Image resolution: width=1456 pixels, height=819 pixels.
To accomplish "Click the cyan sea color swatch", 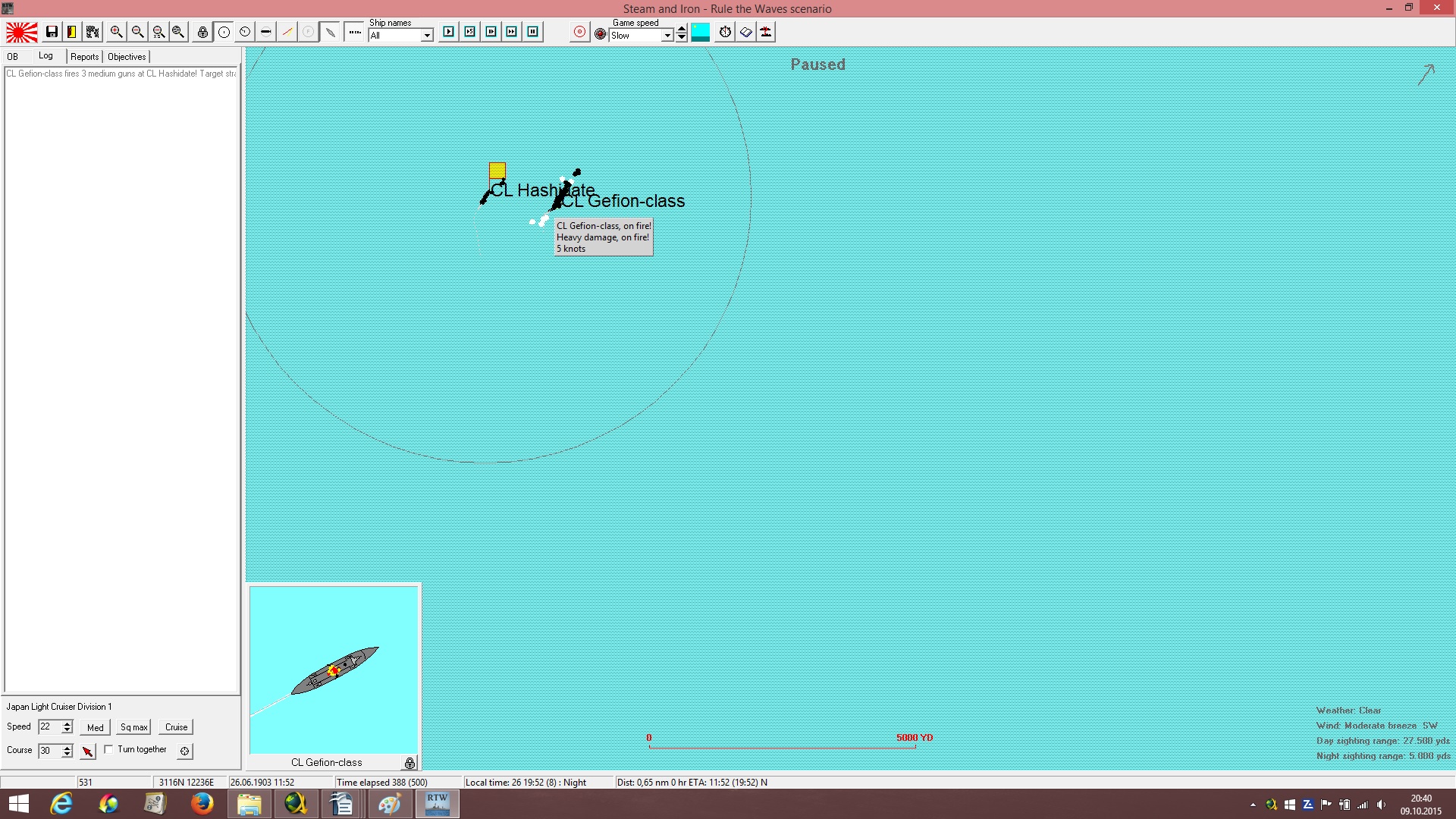I will (x=701, y=32).
